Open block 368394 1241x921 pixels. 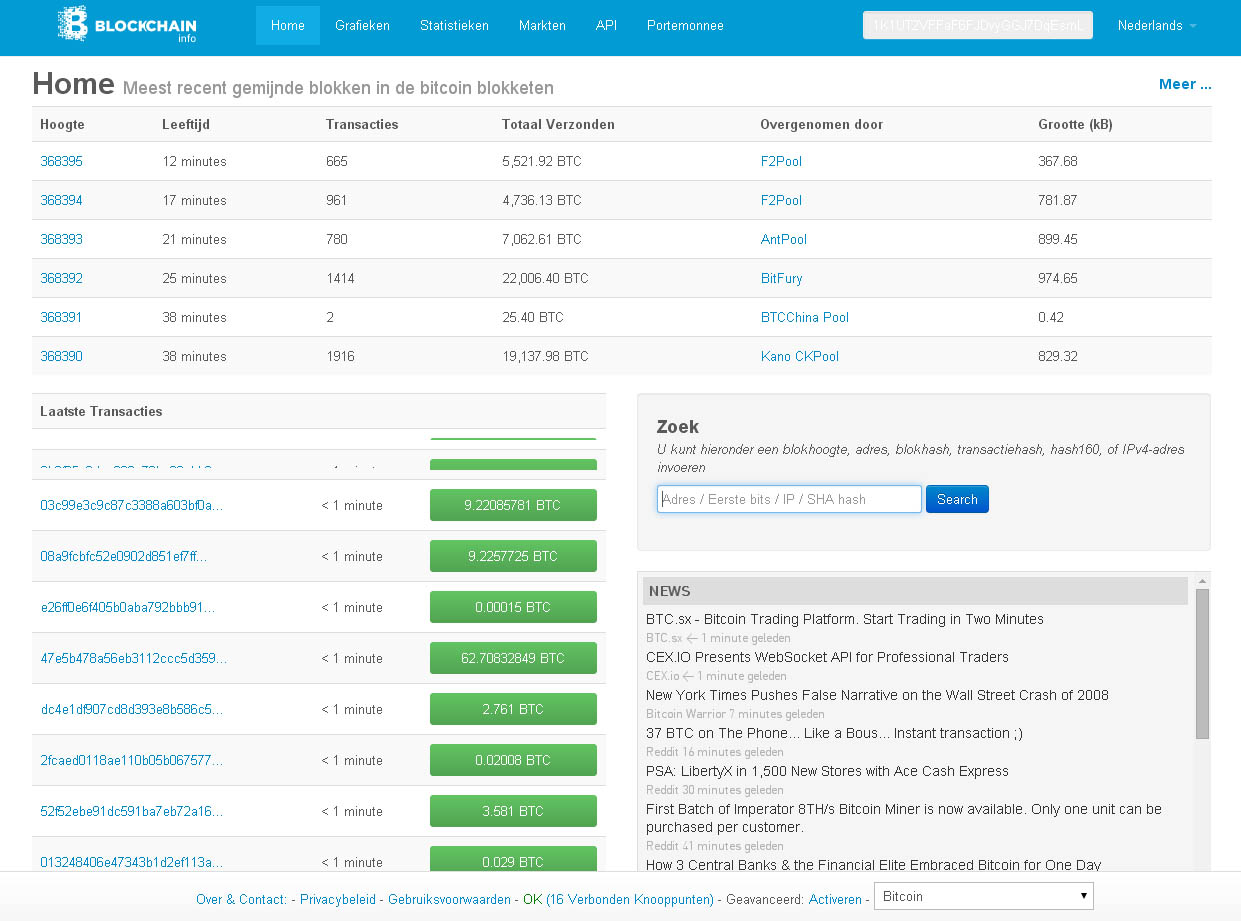(61, 200)
